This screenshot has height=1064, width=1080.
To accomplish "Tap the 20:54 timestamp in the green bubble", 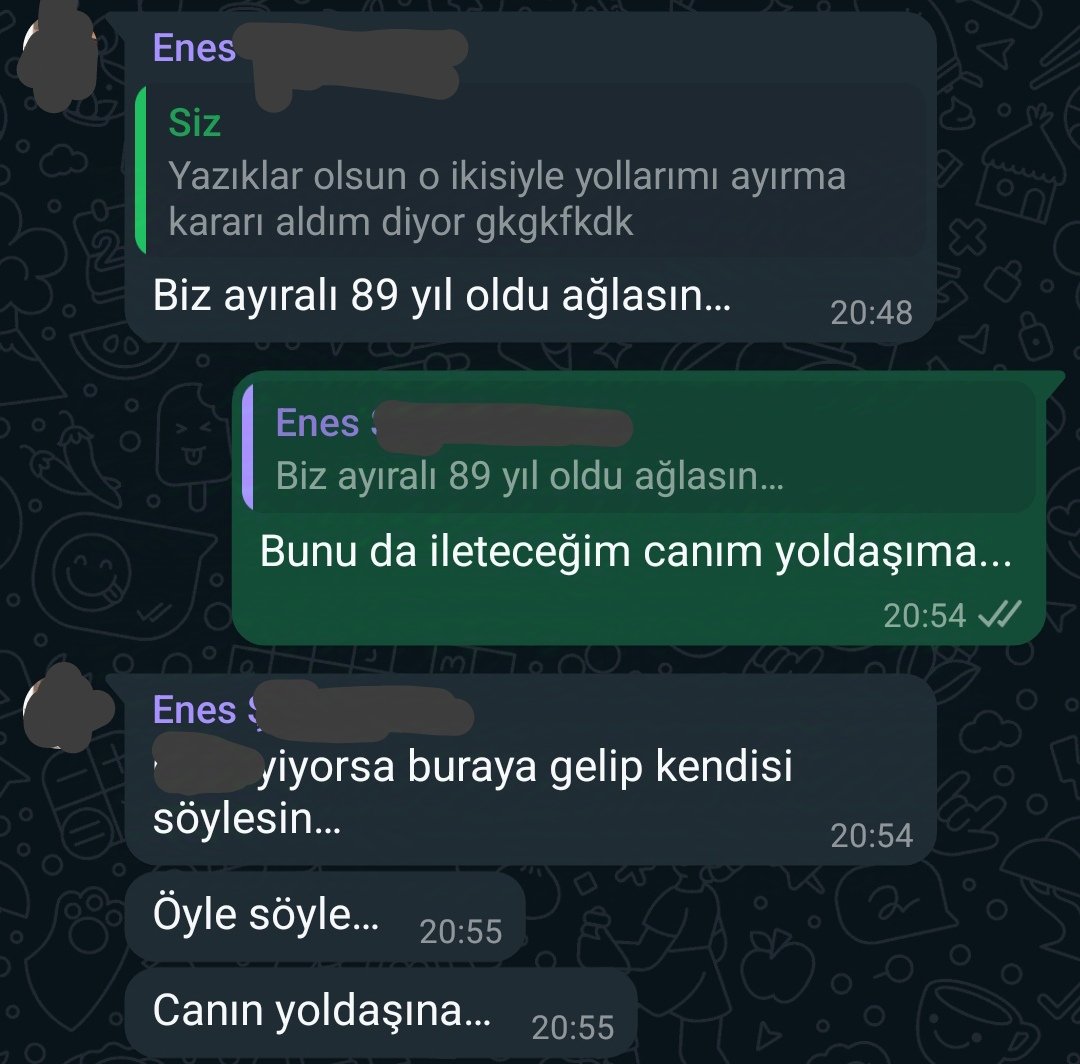I will [x=924, y=616].
